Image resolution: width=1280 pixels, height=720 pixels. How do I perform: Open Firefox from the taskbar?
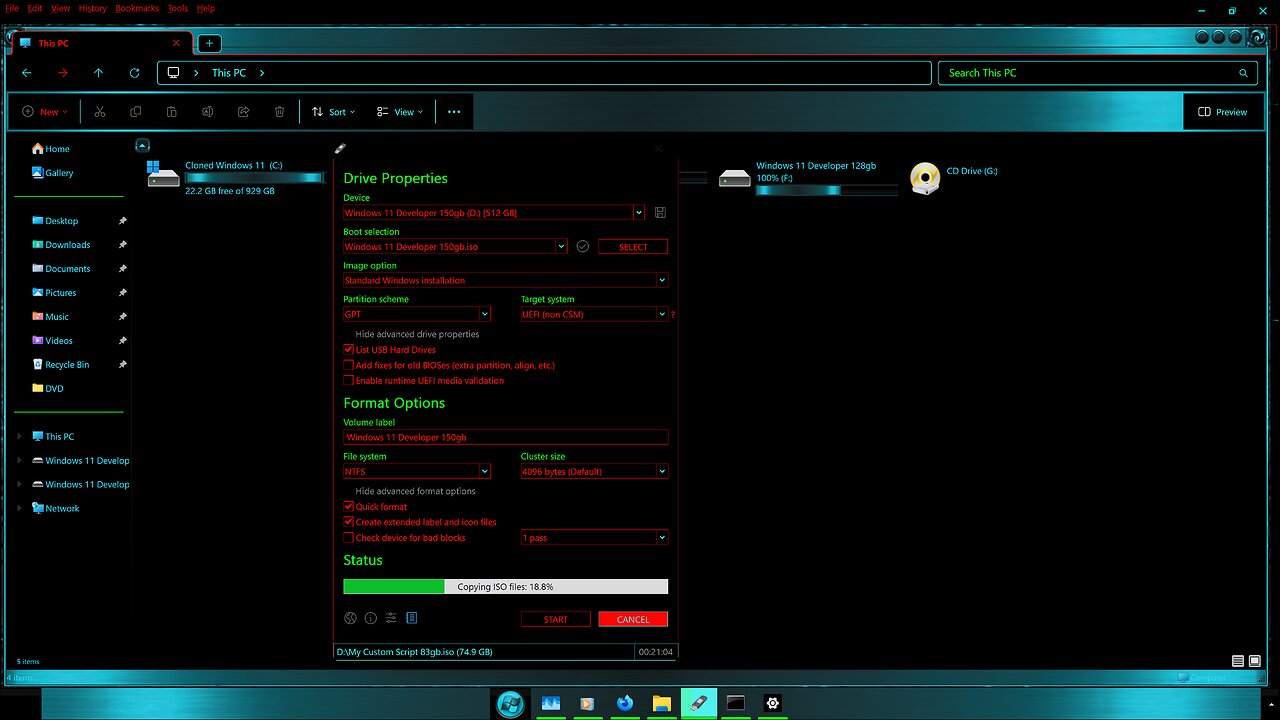point(625,703)
